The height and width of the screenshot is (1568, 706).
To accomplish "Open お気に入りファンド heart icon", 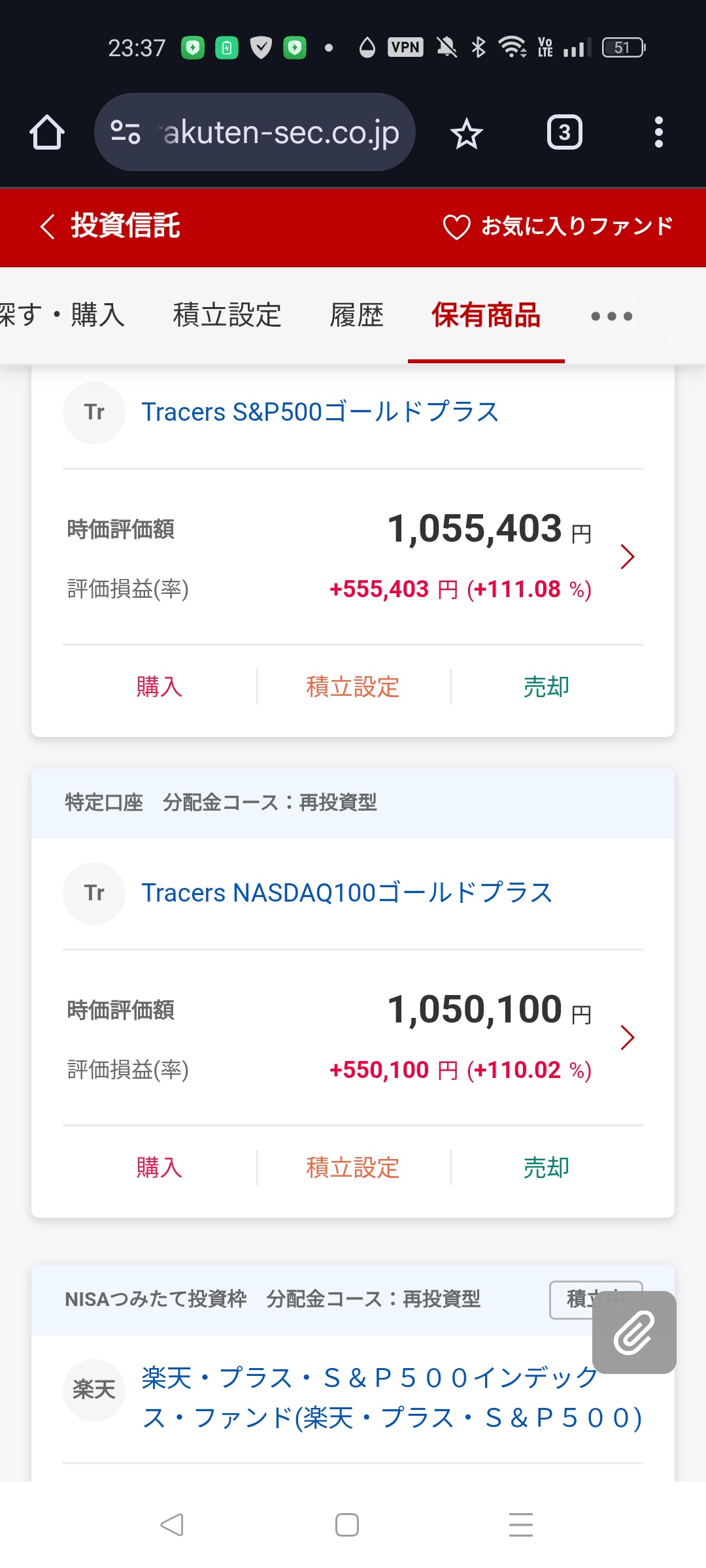I will coord(456,227).
